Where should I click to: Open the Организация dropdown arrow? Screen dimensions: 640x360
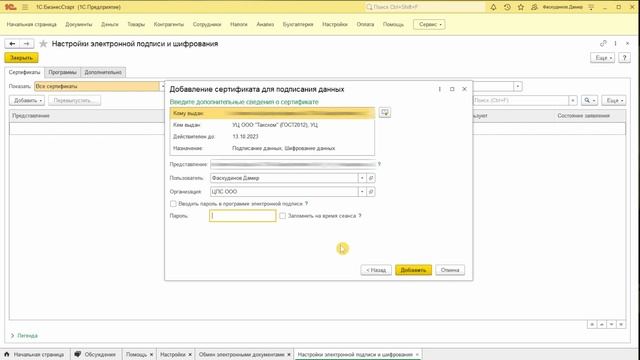362,191
